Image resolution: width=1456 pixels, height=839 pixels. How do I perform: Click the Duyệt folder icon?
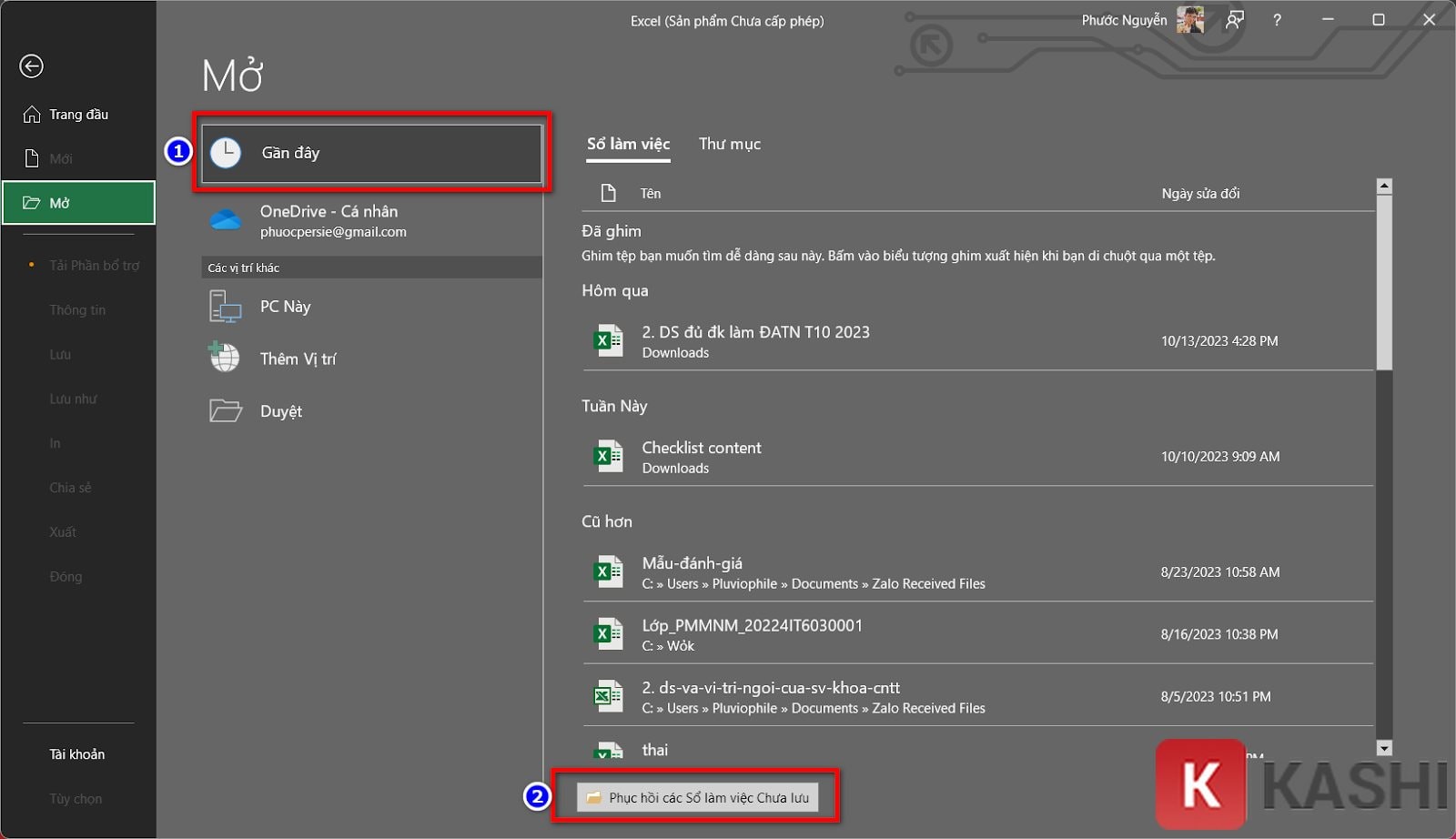(x=226, y=411)
